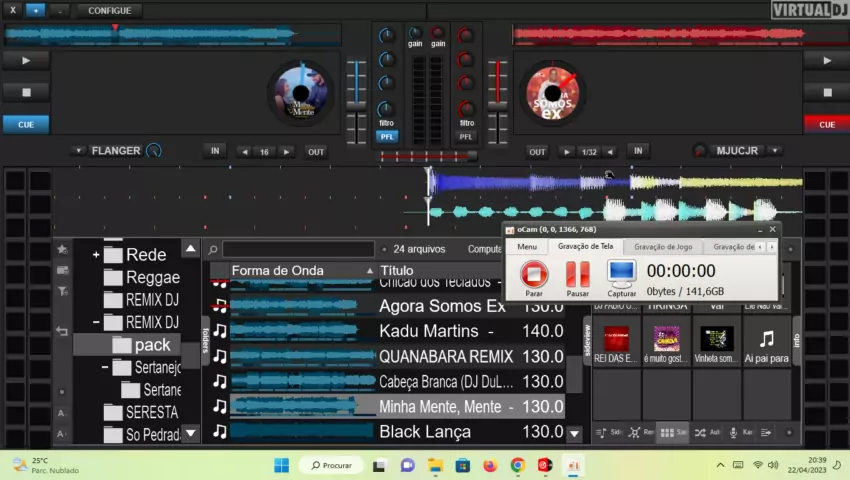Open the oCam Menu tab
850x480 pixels.
(527, 246)
